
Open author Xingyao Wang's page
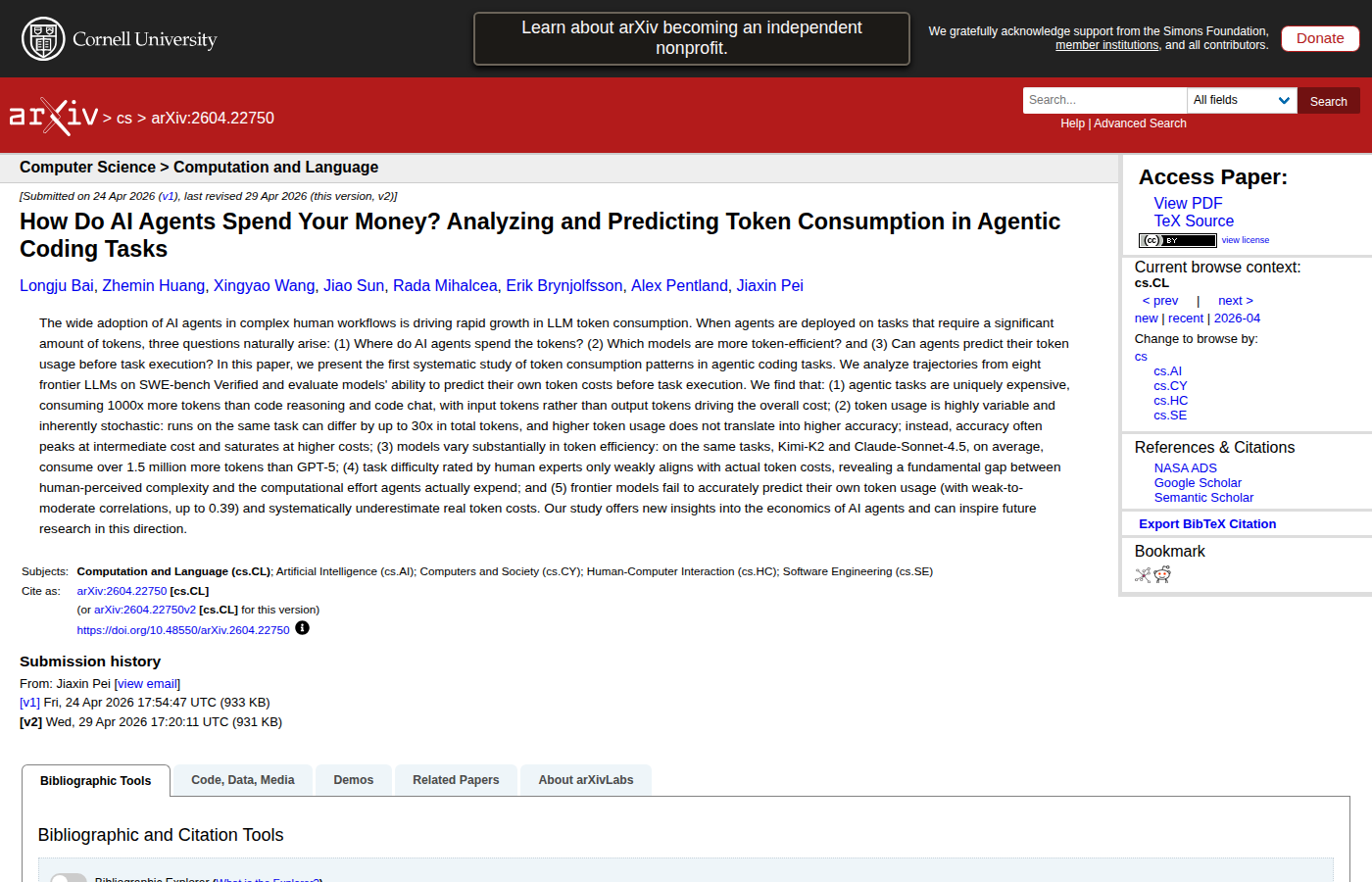pos(265,286)
